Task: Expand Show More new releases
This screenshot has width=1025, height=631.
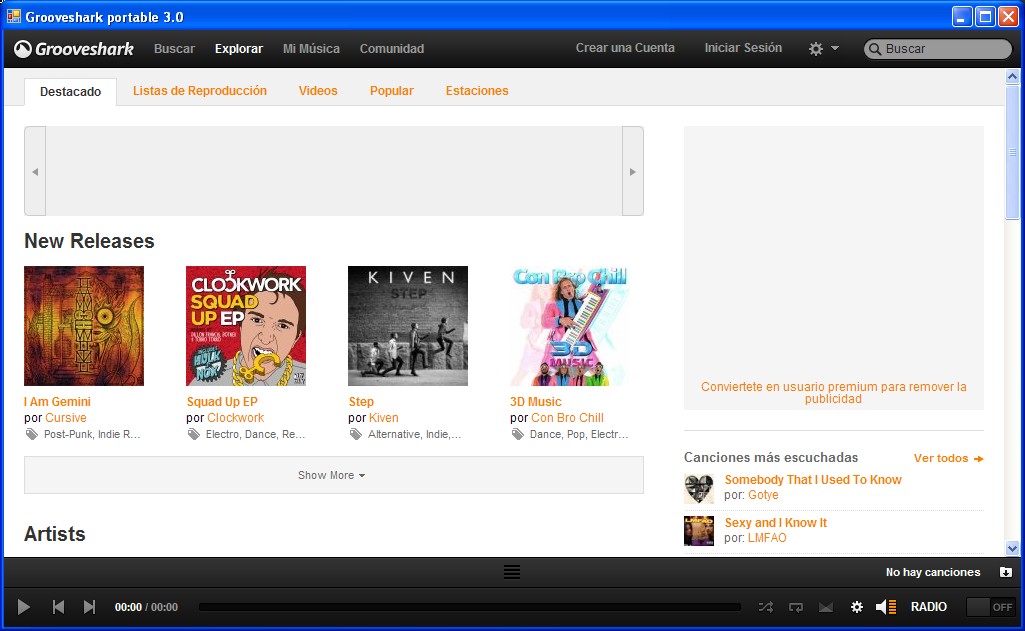Action: (333, 475)
